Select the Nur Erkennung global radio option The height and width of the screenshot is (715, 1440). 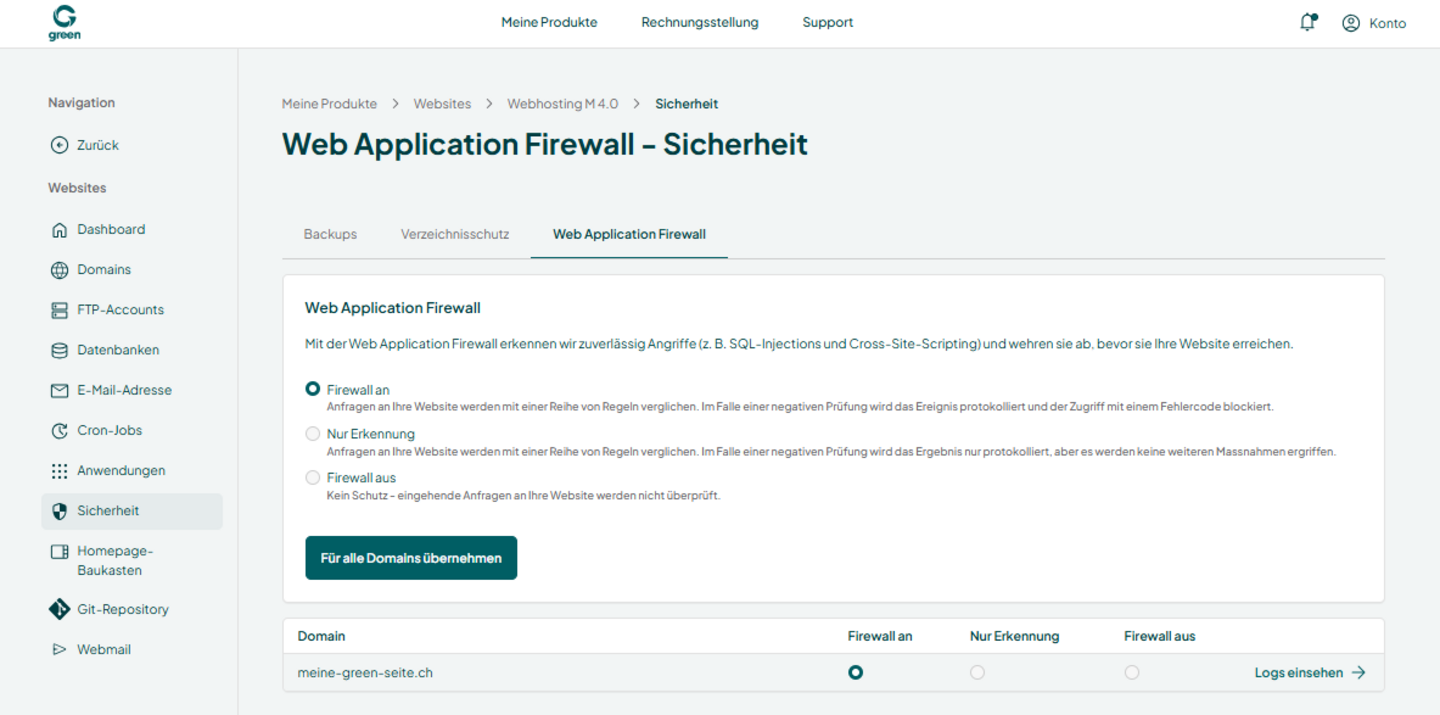(313, 434)
